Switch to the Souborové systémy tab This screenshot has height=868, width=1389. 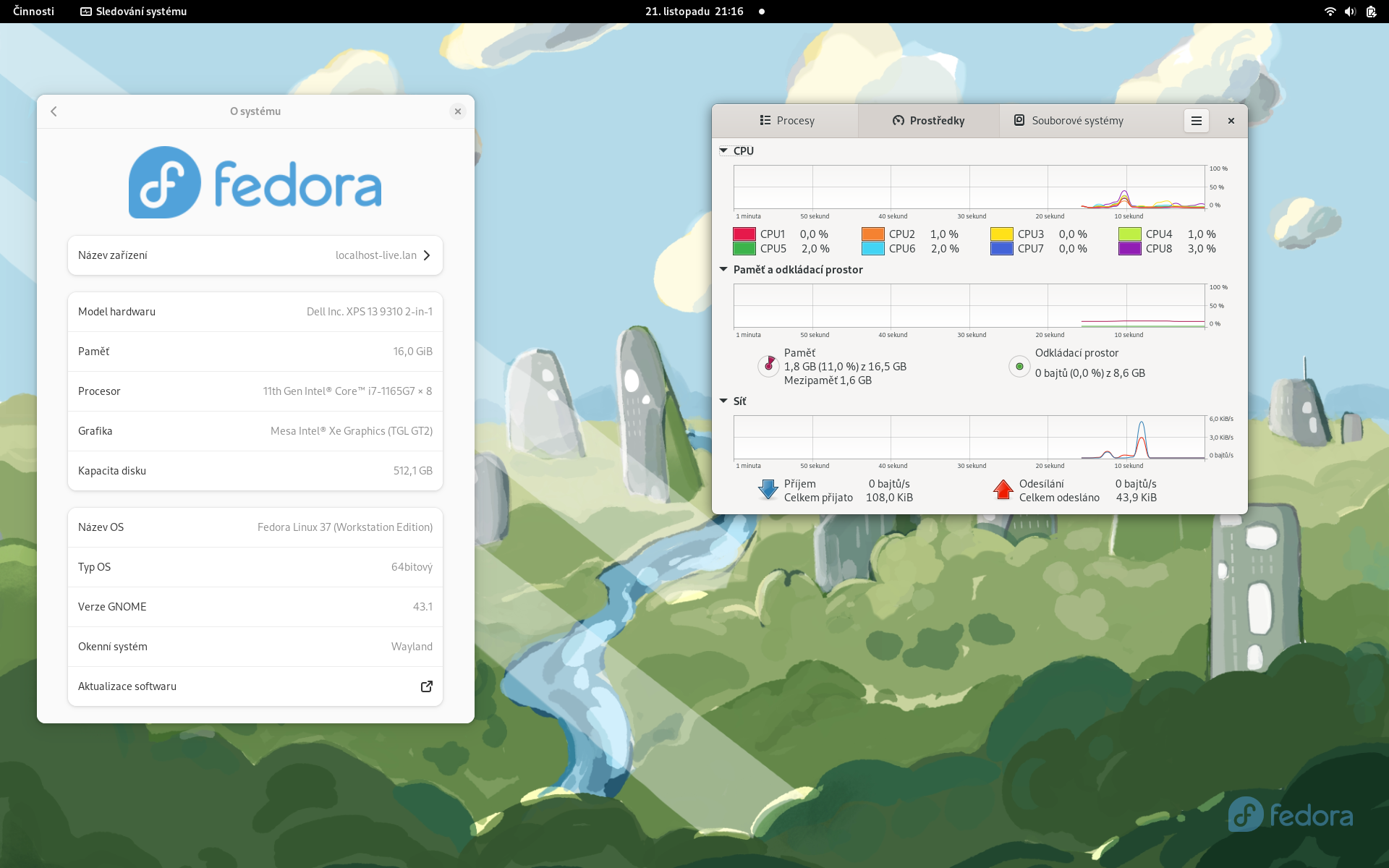(x=1069, y=121)
